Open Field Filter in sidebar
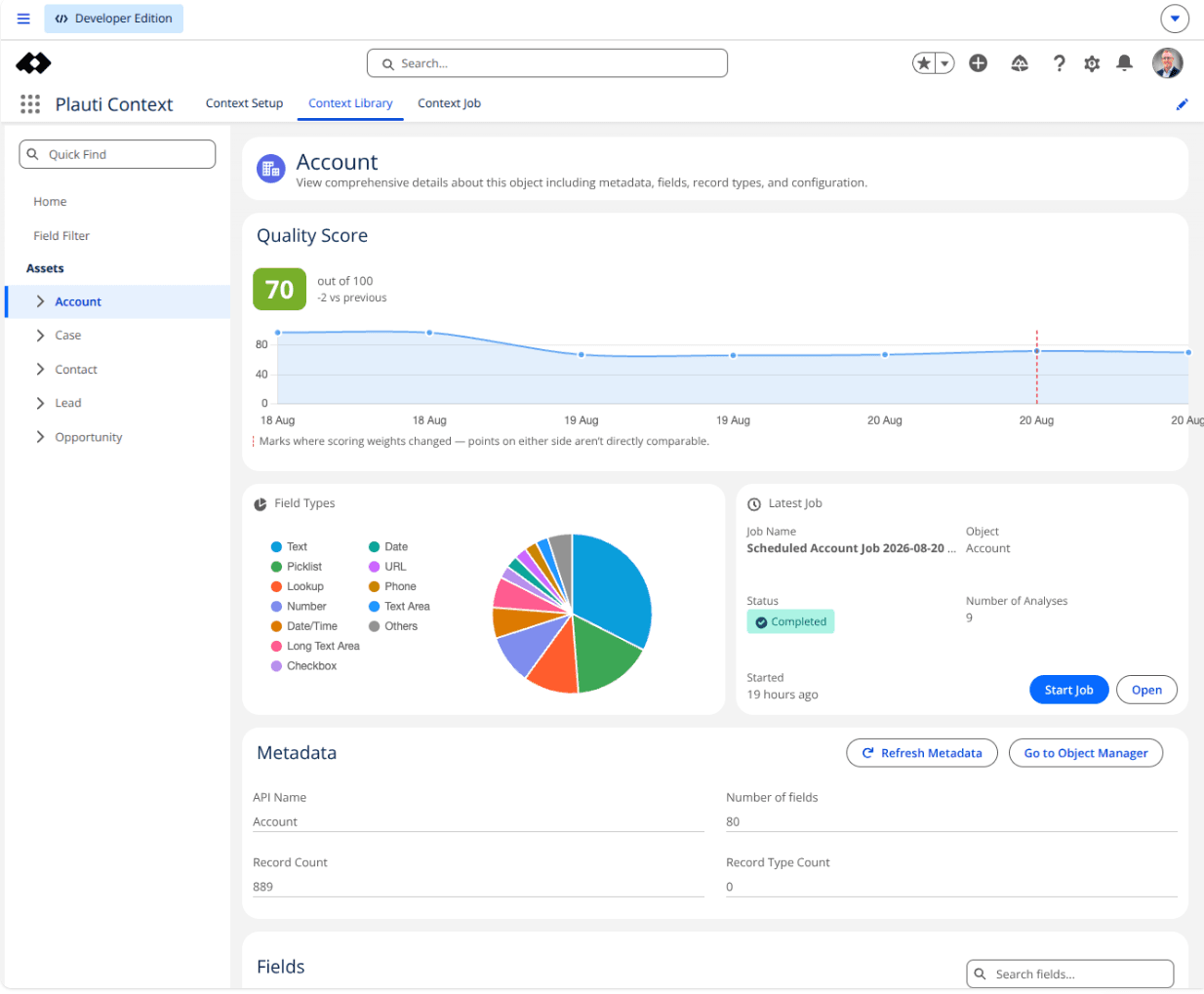1204x994 pixels. tap(61, 236)
